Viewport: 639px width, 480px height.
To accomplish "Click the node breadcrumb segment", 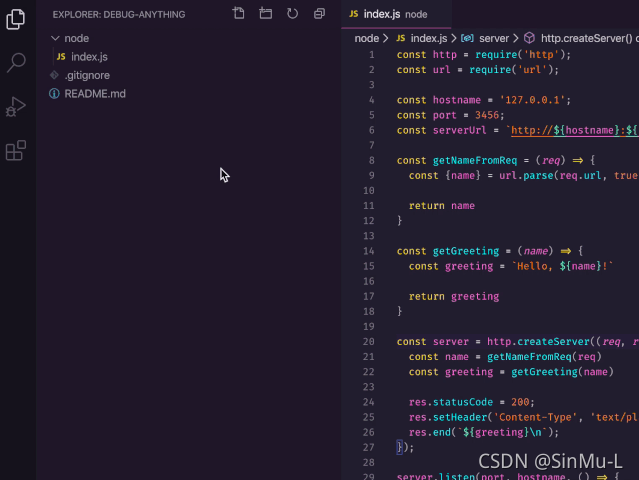I will click(x=366, y=38).
